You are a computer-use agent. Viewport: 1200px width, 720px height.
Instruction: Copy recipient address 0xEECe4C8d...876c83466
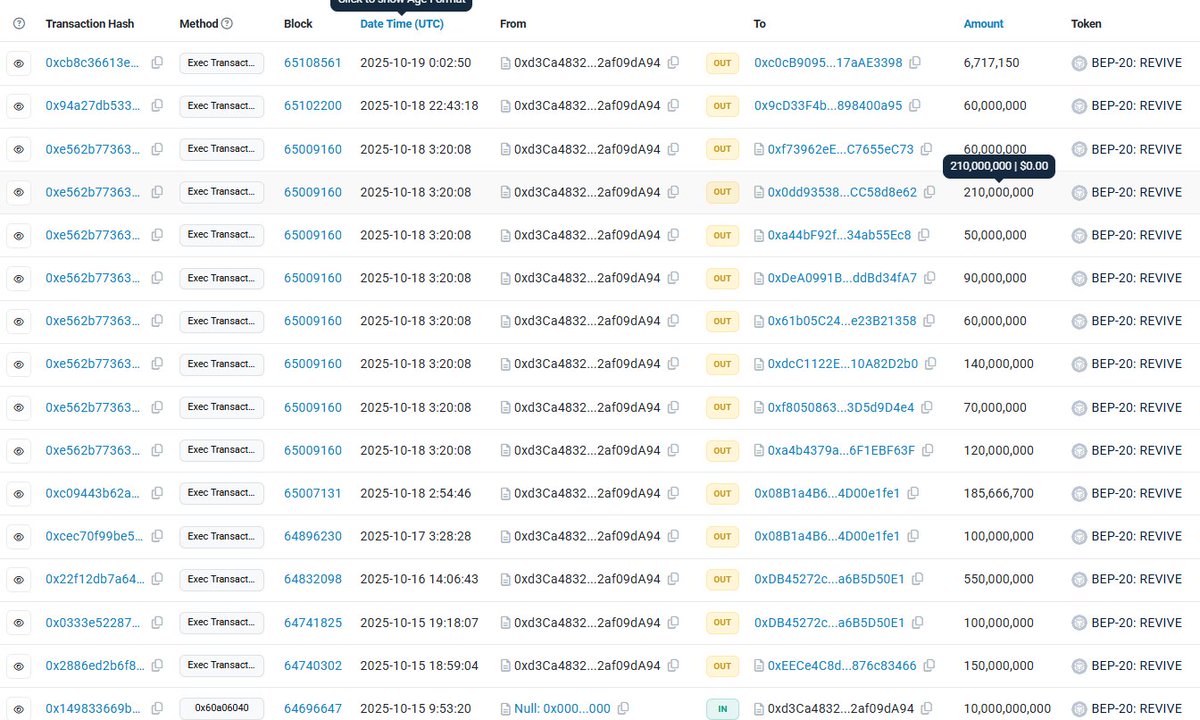point(929,666)
